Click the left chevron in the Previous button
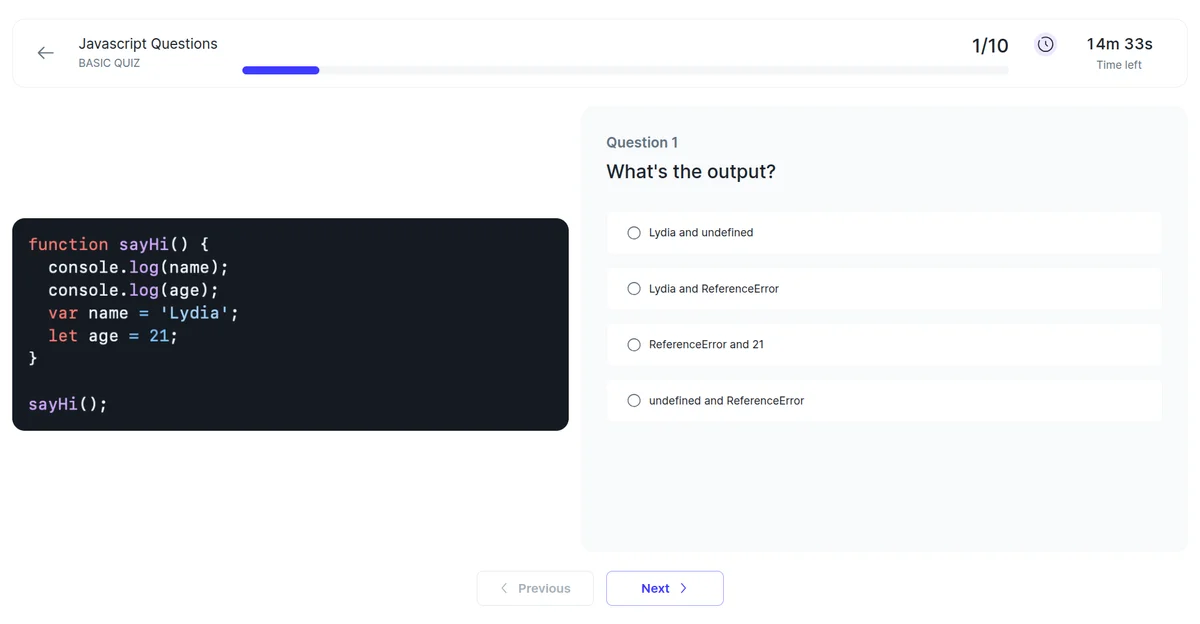 coord(504,588)
